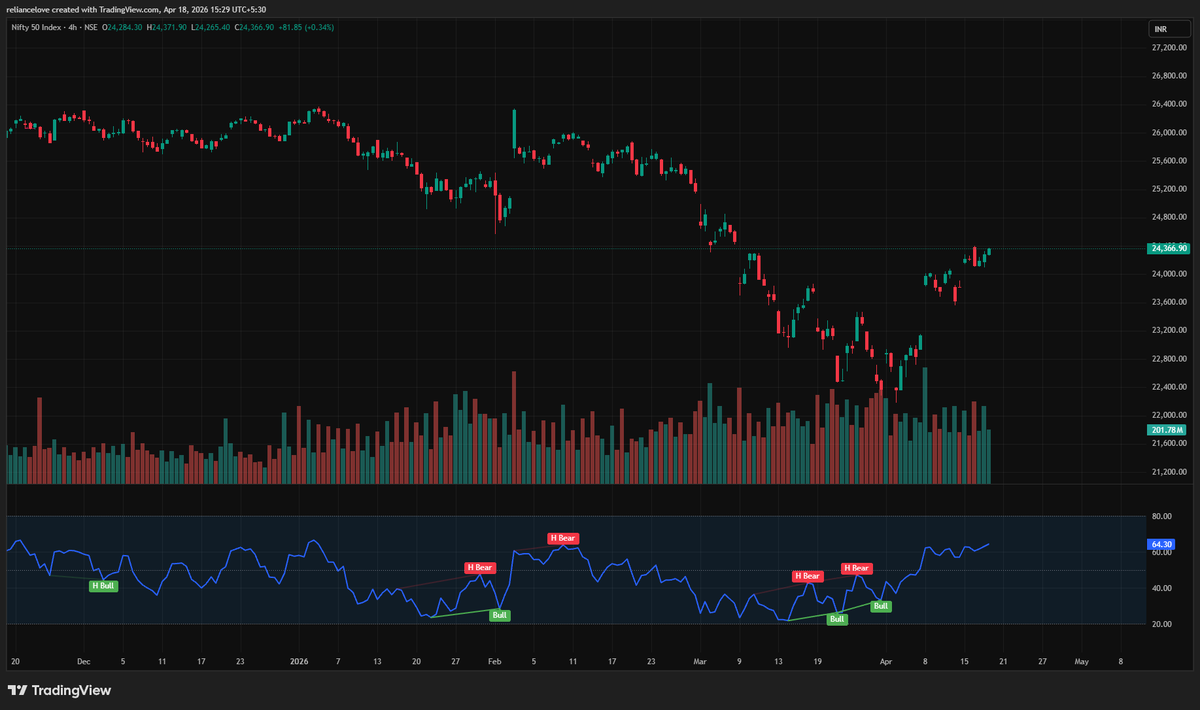Click the +81.85 (+0.34%) change value
Viewport: 1200px width, 710px height.
pyautogui.click(x=306, y=27)
